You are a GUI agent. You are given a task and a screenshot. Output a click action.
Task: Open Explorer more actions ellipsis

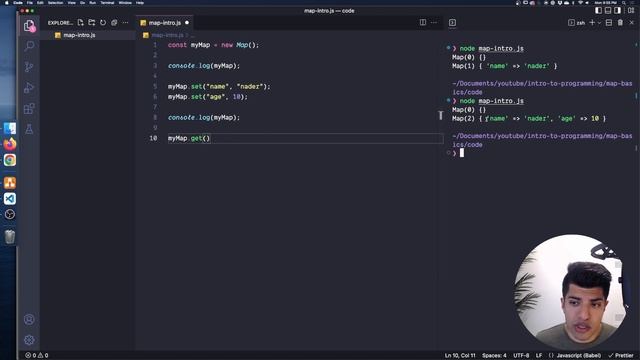pyautogui.click(x=125, y=22)
